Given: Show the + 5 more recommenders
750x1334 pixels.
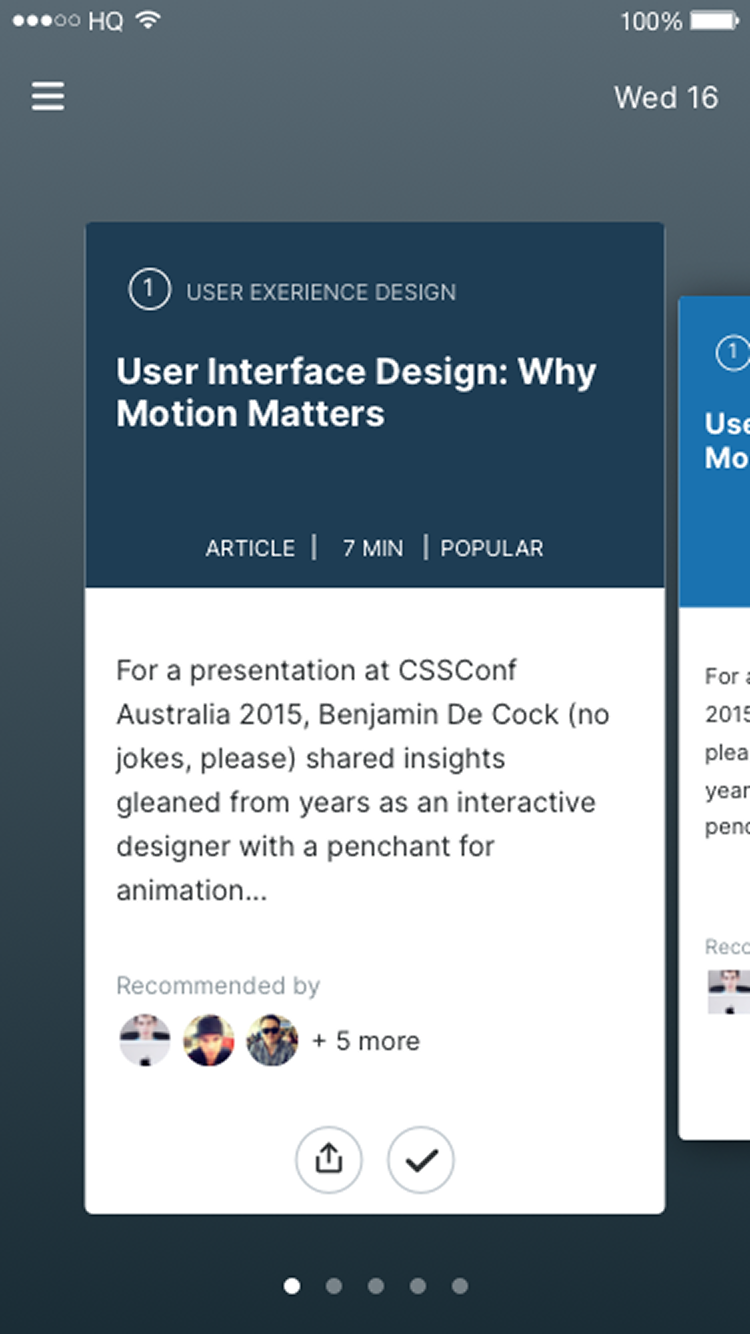Looking at the screenshot, I should click(366, 1041).
